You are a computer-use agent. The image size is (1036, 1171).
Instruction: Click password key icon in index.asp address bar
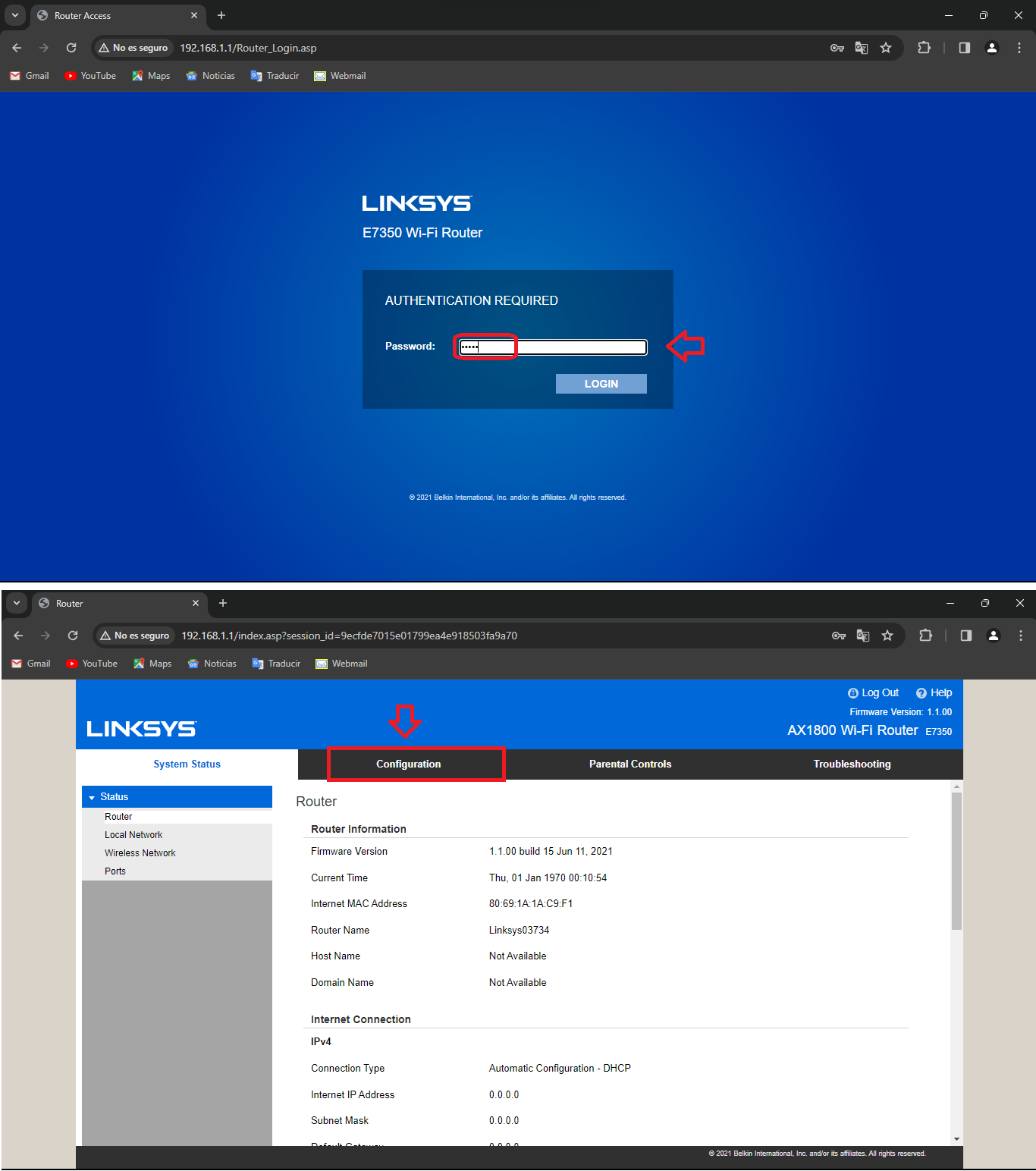[839, 636]
